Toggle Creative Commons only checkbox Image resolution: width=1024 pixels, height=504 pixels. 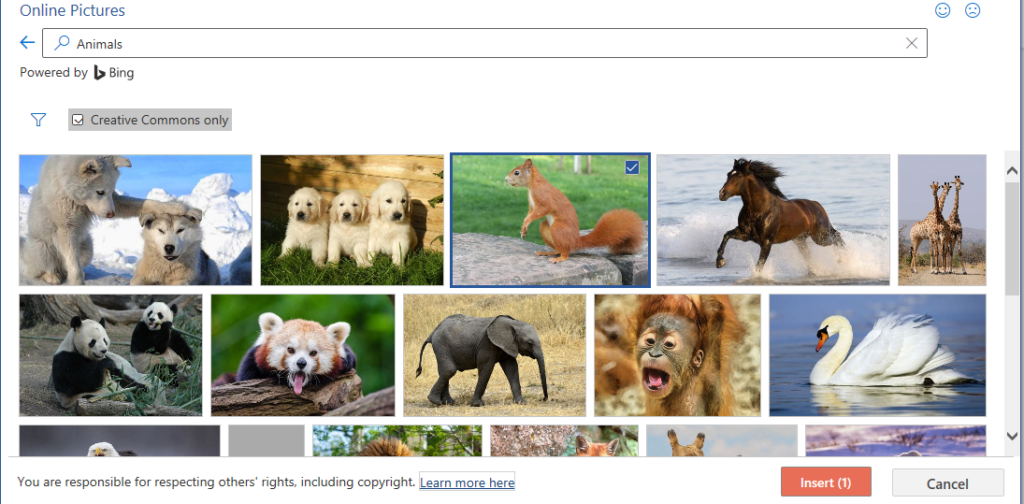pyautogui.click(x=78, y=120)
